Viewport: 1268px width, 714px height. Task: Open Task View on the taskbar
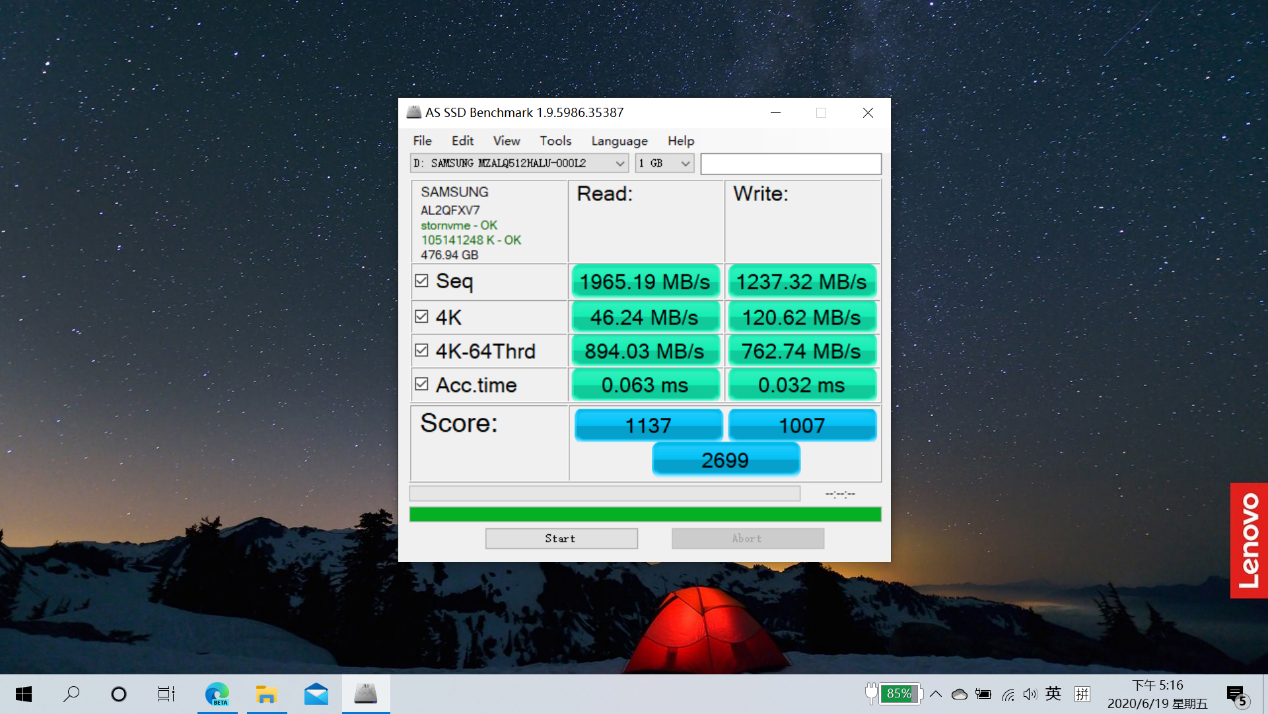pyautogui.click(x=166, y=694)
